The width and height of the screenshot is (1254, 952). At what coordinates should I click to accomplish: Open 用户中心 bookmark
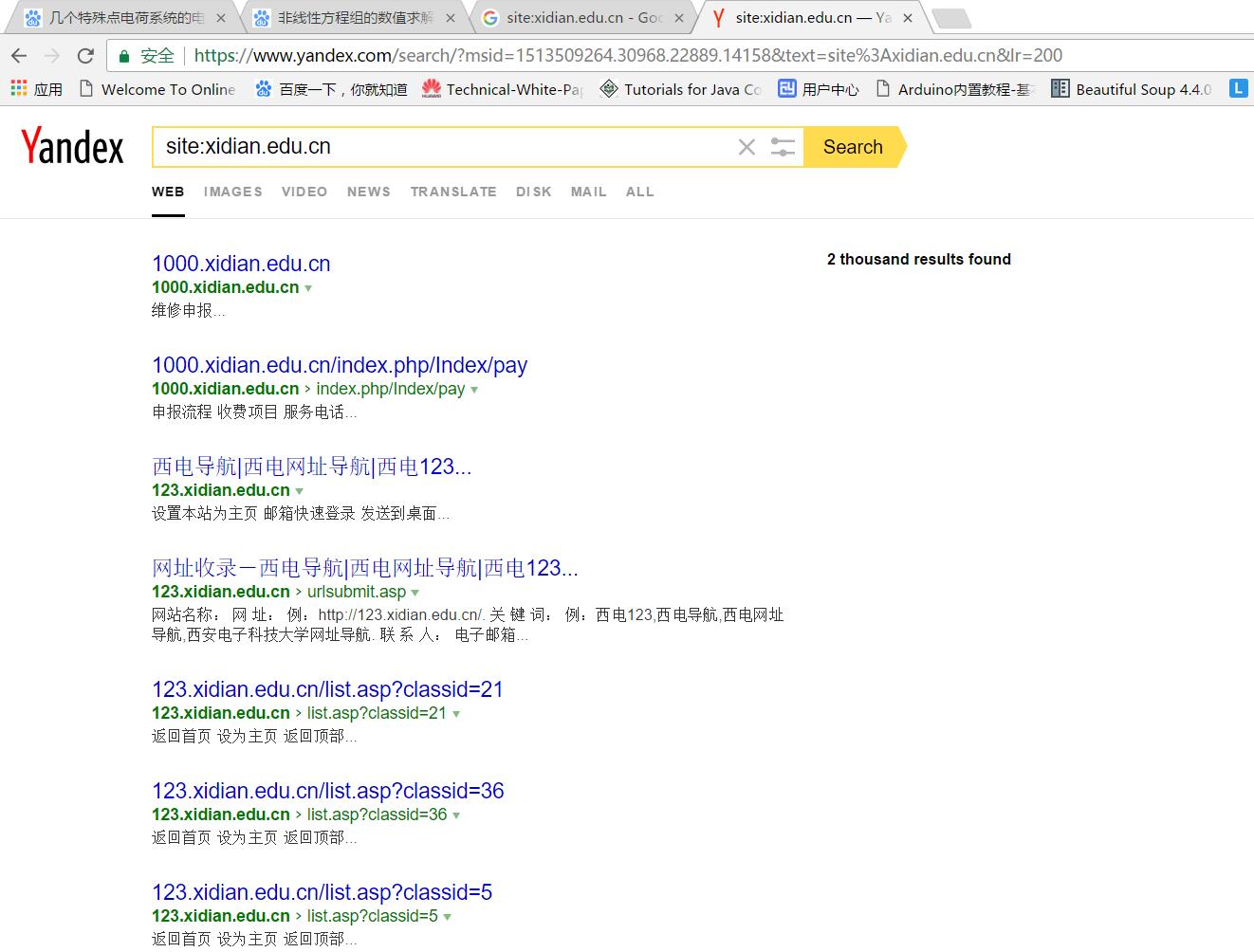pyautogui.click(x=819, y=89)
